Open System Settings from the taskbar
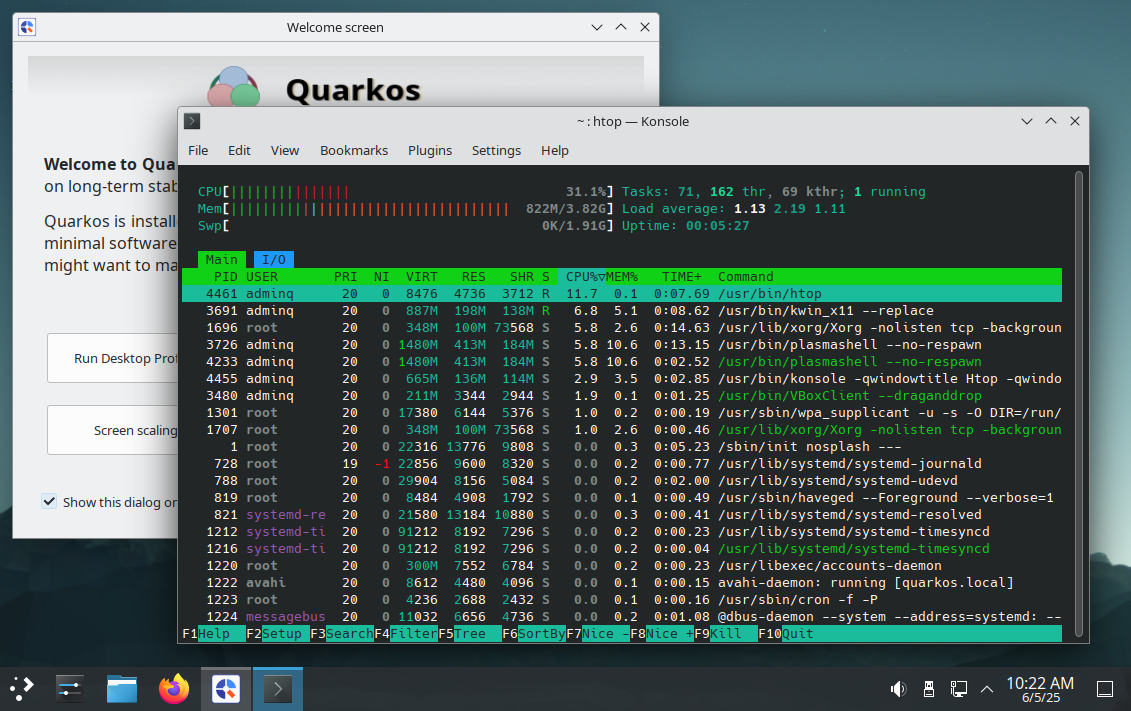 point(69,688)
